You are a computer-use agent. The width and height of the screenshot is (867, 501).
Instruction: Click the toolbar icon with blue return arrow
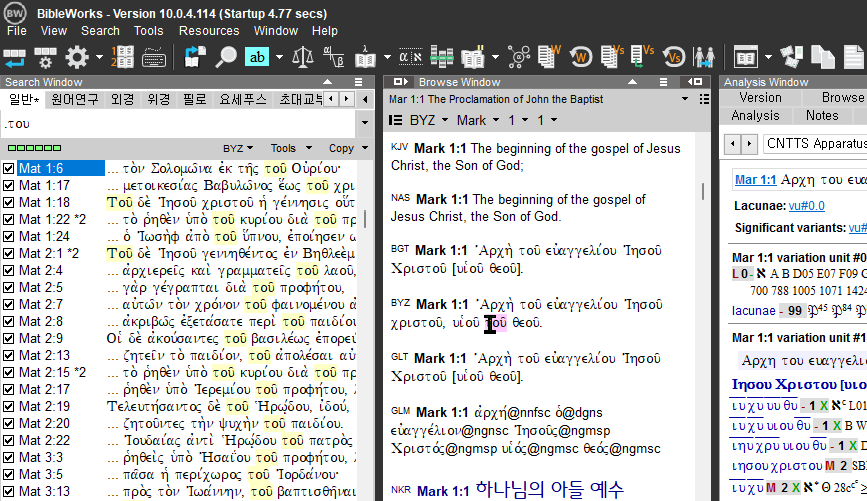14,57
